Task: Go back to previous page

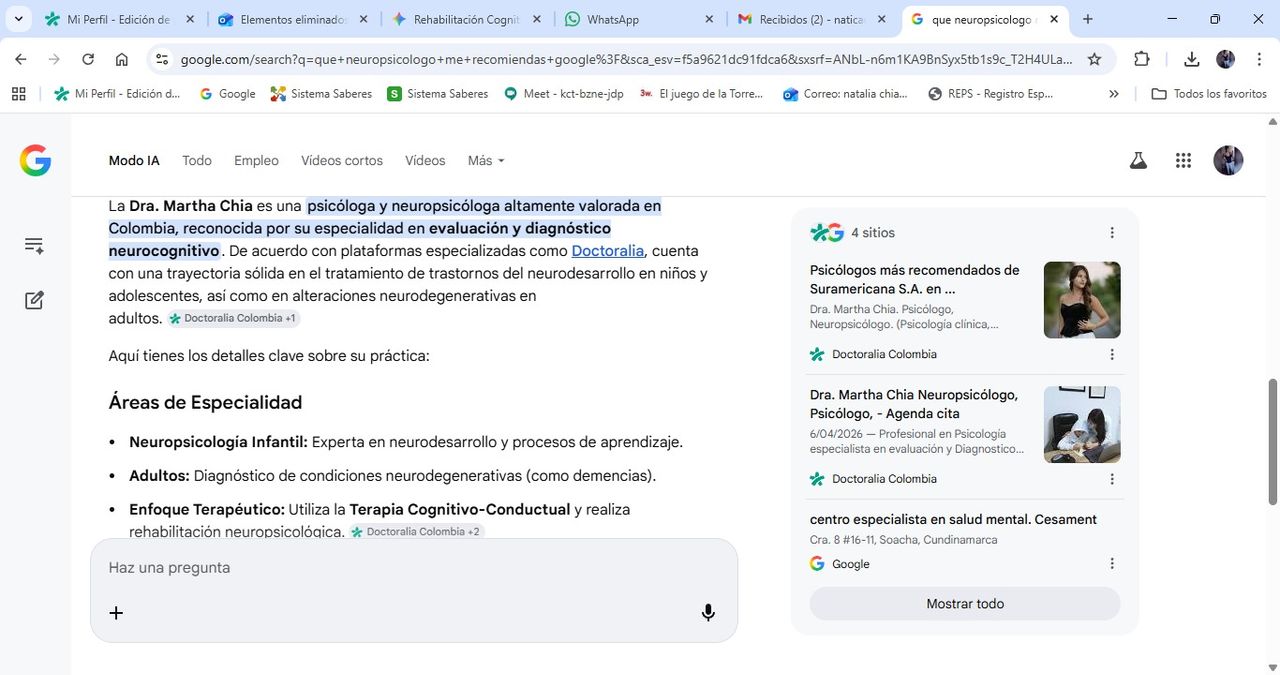Action: click(21, 60)
